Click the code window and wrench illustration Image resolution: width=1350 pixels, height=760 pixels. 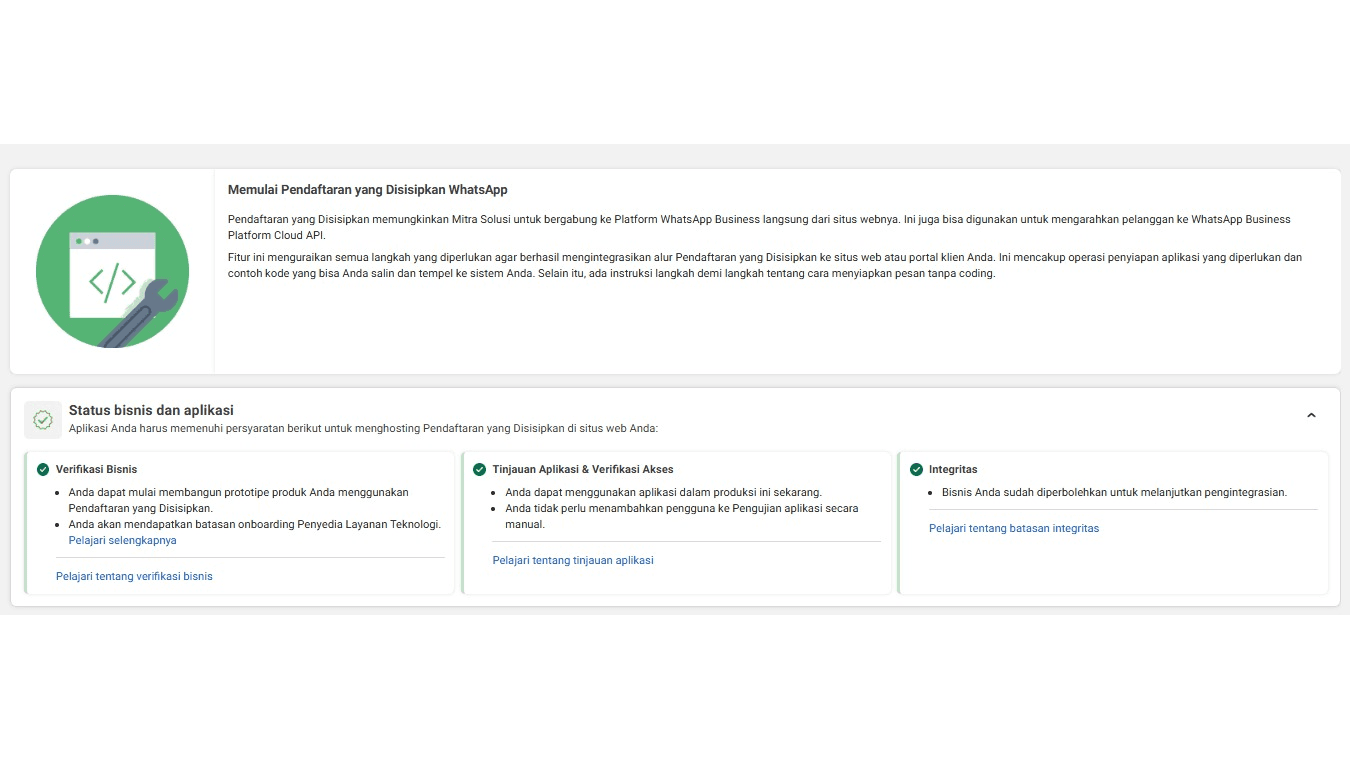[x=112, y=272]
